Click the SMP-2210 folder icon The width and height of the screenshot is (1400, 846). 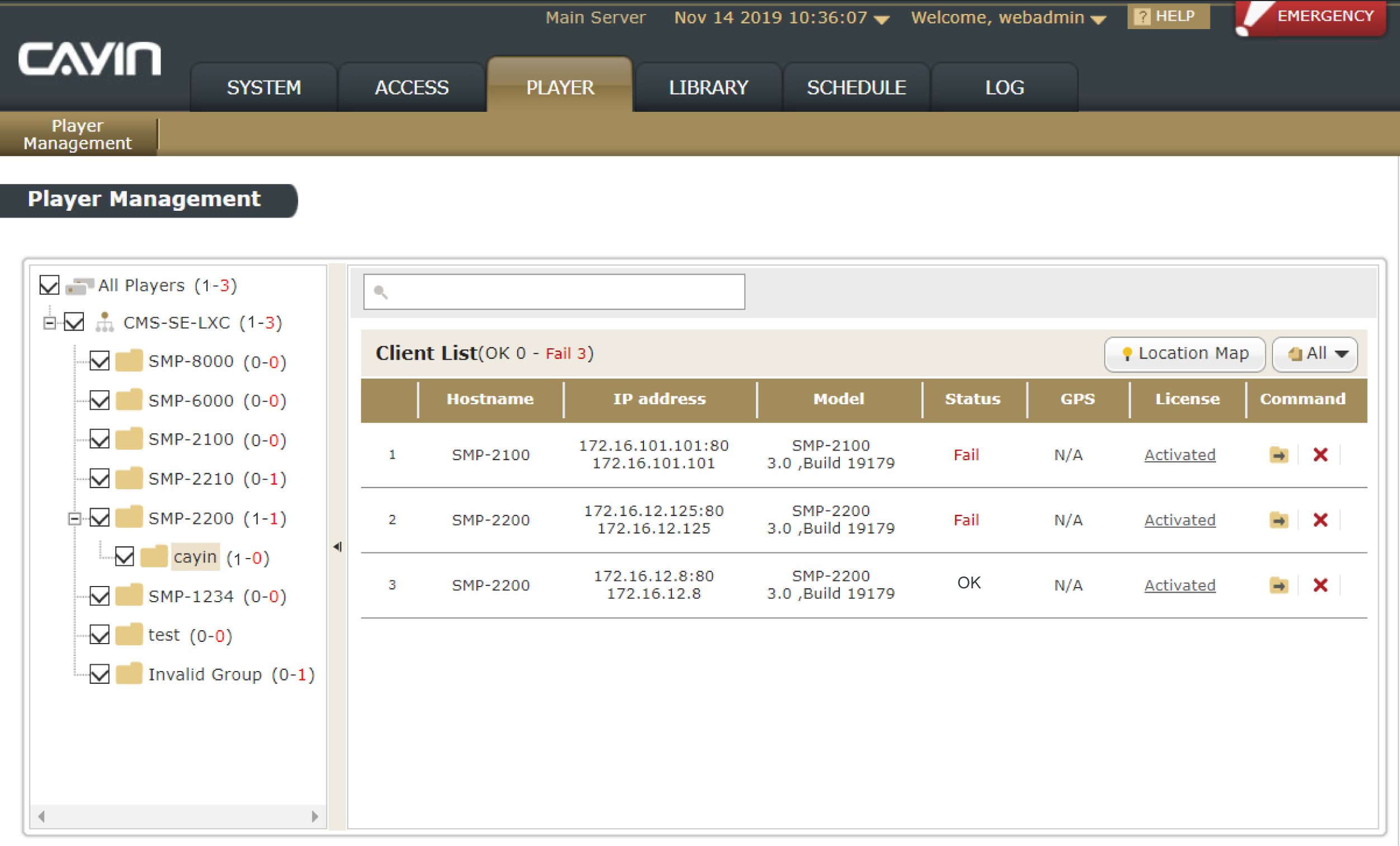coord(129,479)
